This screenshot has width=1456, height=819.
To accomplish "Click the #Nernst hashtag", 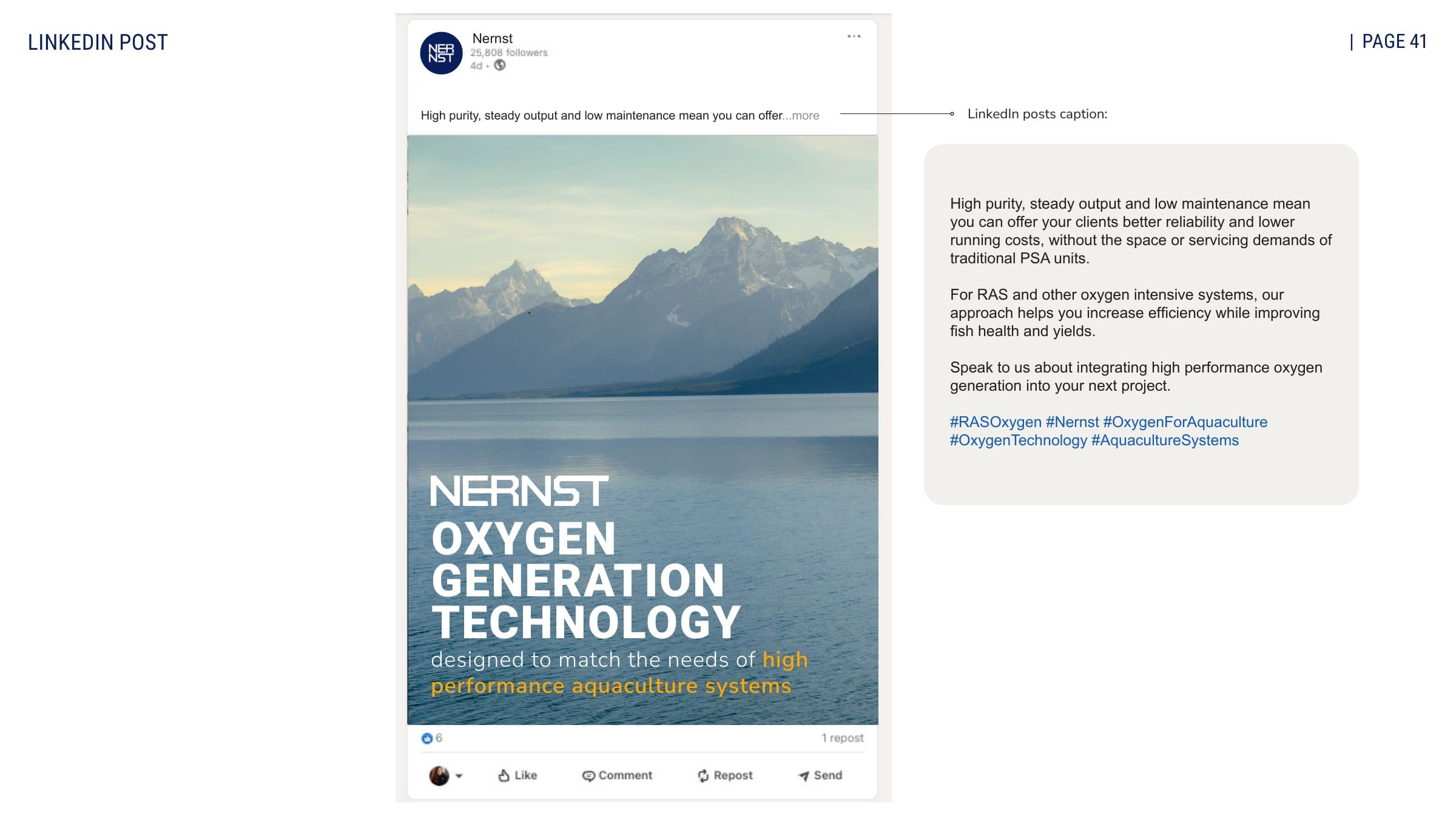I will pyautogui.click(x=1072, y=422).
